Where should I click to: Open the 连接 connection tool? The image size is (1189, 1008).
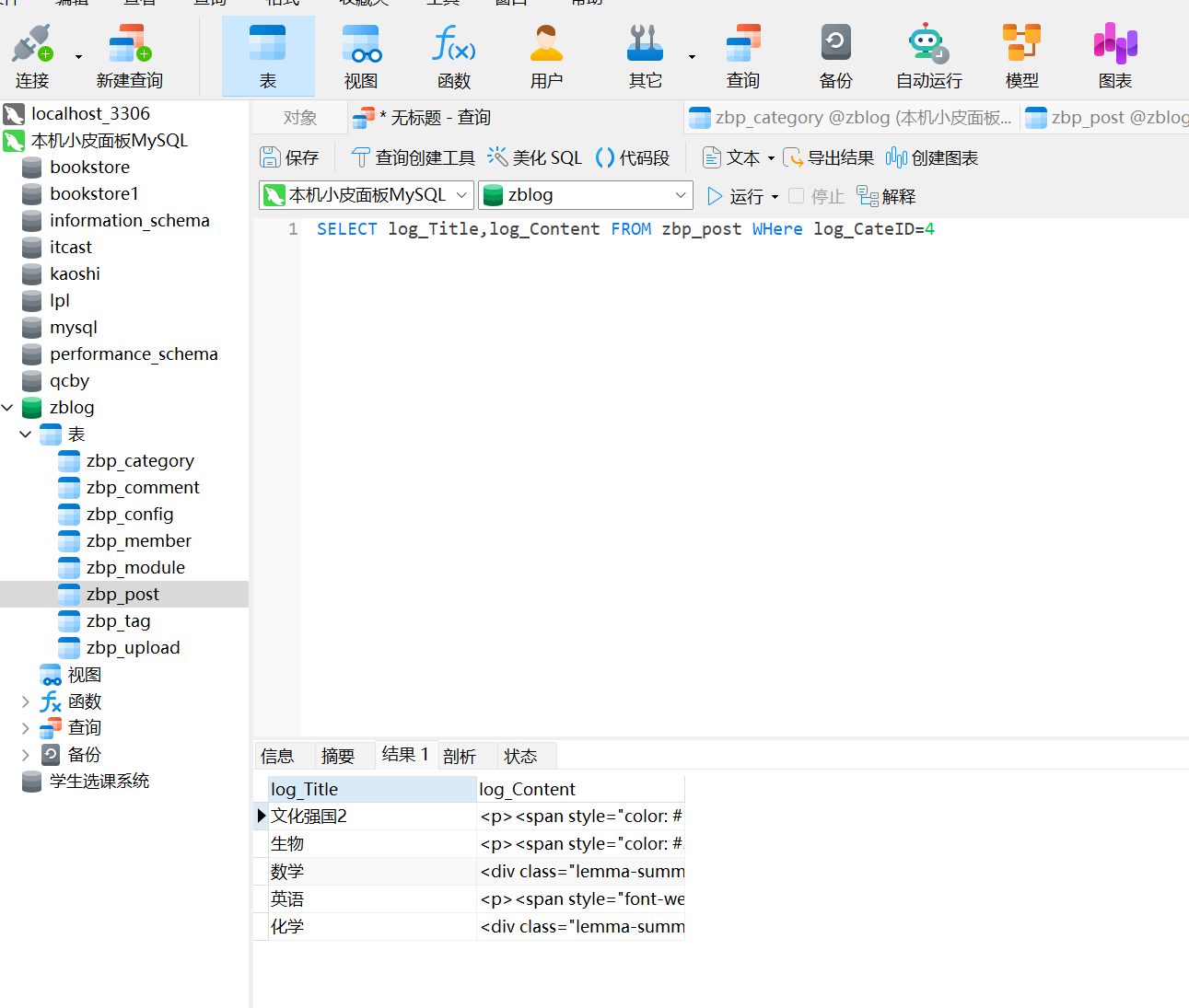click(32, 56)
